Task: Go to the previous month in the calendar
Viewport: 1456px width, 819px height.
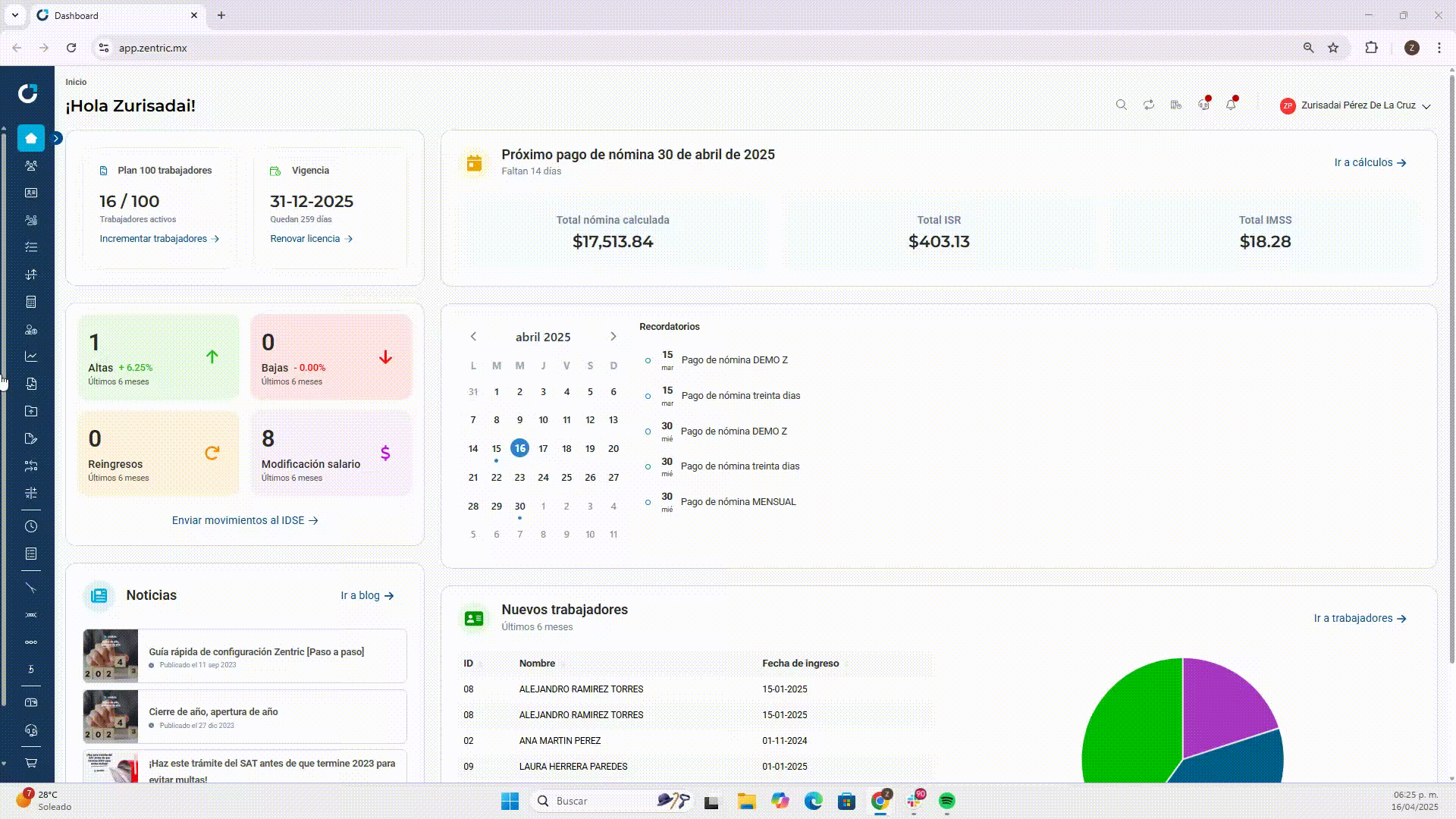Action: click(473, 336)
